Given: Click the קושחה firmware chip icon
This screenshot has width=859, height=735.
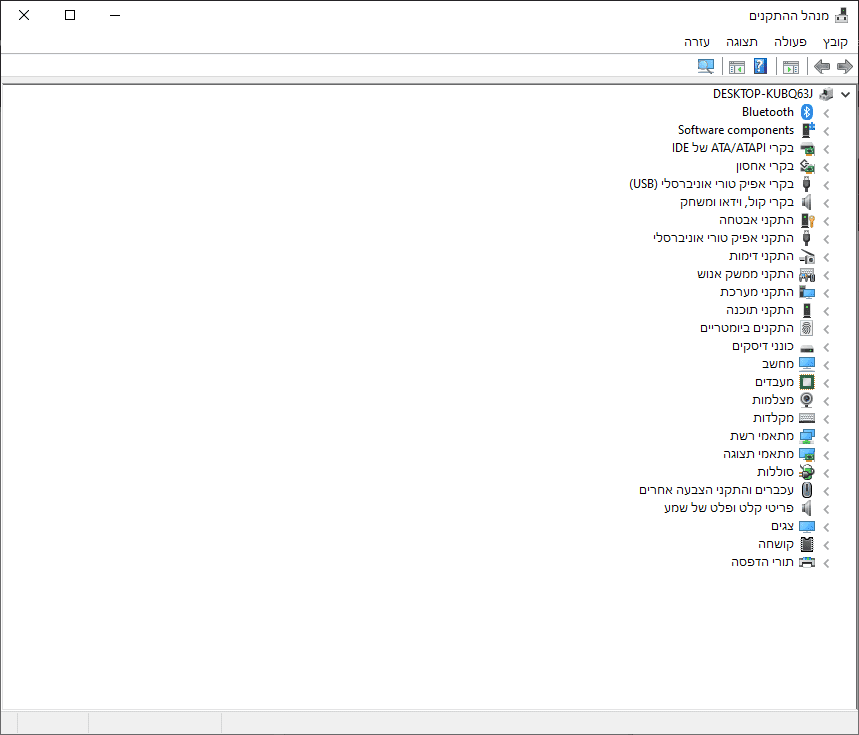Looking at the screenshot, I should (x=807, y=544).
